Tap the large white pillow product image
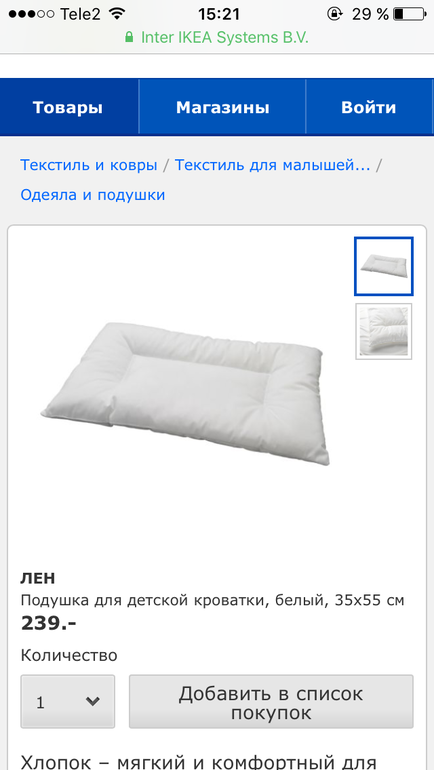 click(x=183, y=393)
